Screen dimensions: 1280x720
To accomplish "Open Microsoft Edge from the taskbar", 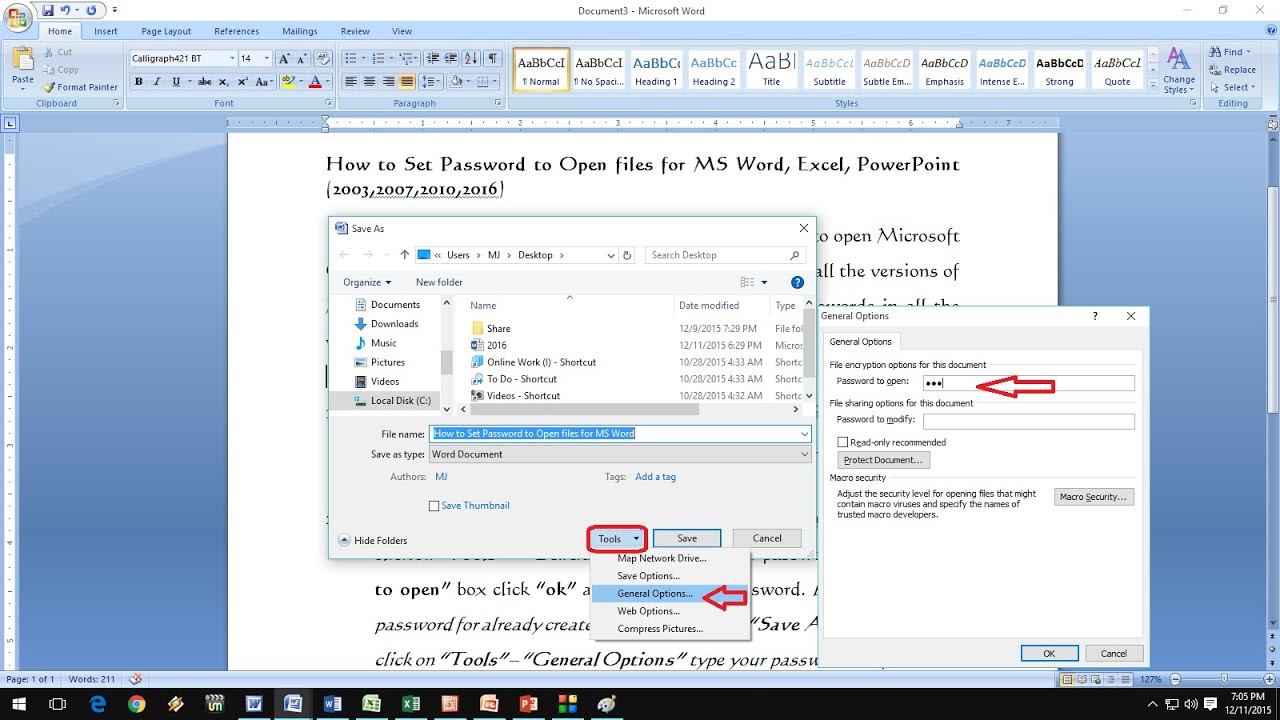I will tap(98, 704).
